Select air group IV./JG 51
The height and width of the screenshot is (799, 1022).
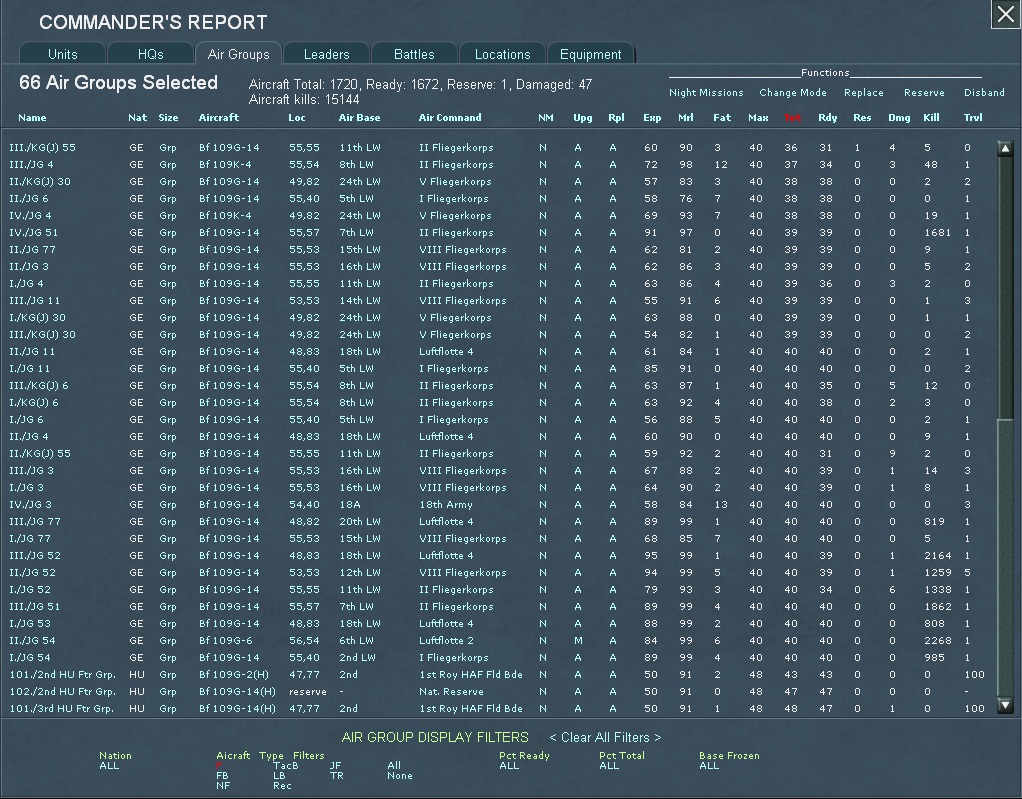(33, 232)
